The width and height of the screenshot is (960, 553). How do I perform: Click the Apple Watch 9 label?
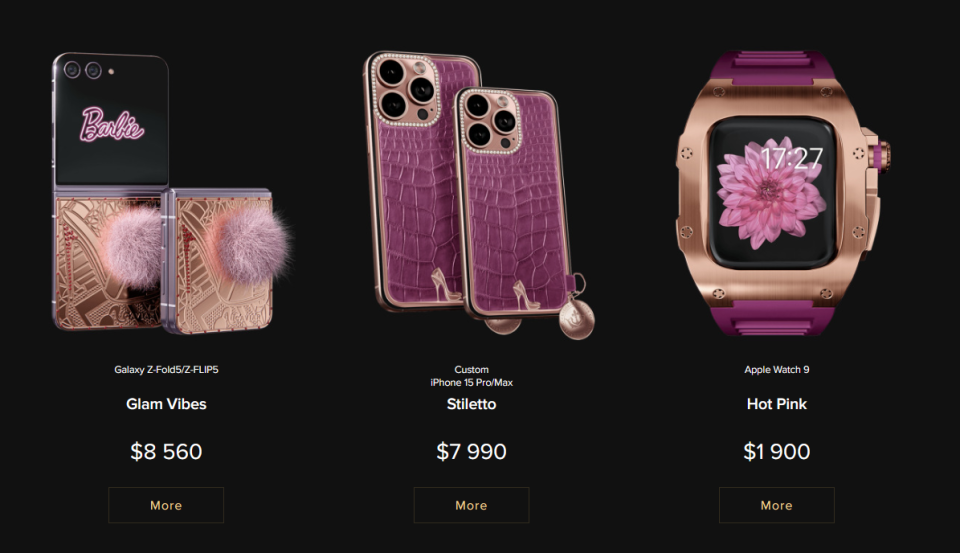(x=776, y=369)
